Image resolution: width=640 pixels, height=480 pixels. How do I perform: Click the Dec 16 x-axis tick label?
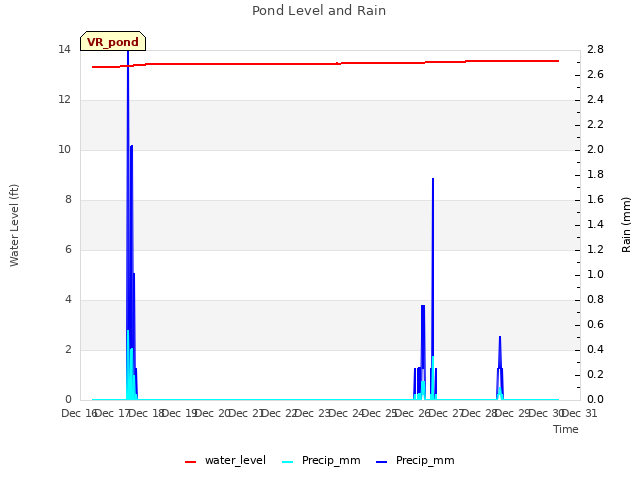(x=79, y=413)
